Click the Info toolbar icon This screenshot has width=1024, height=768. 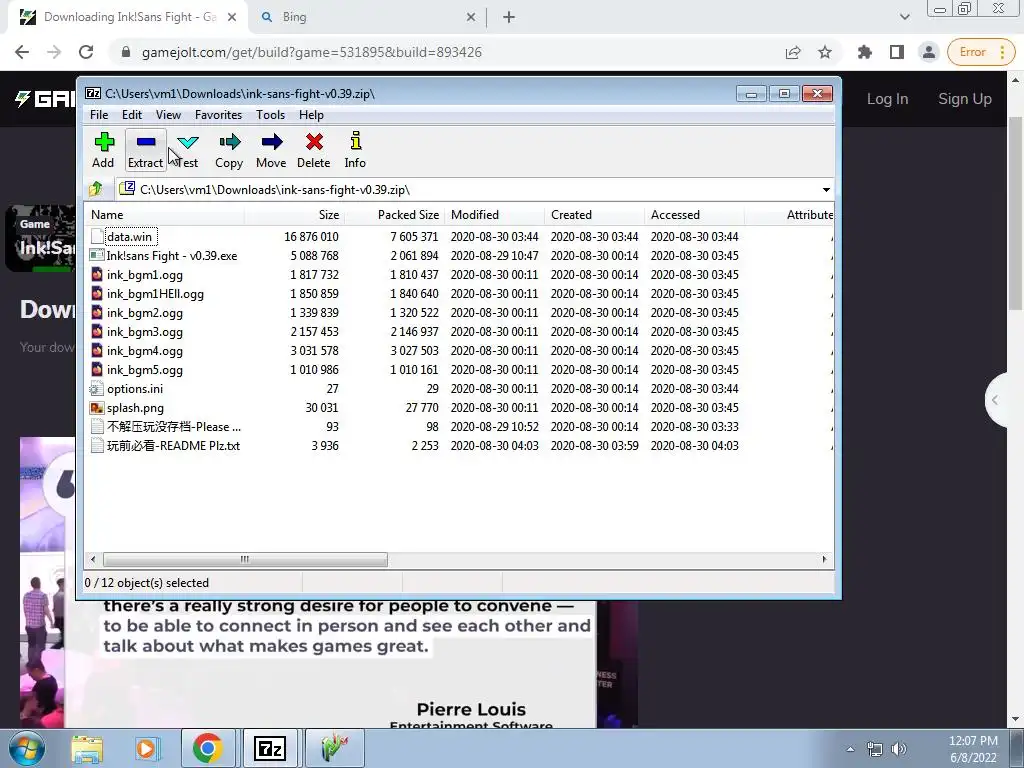(356, 141)
